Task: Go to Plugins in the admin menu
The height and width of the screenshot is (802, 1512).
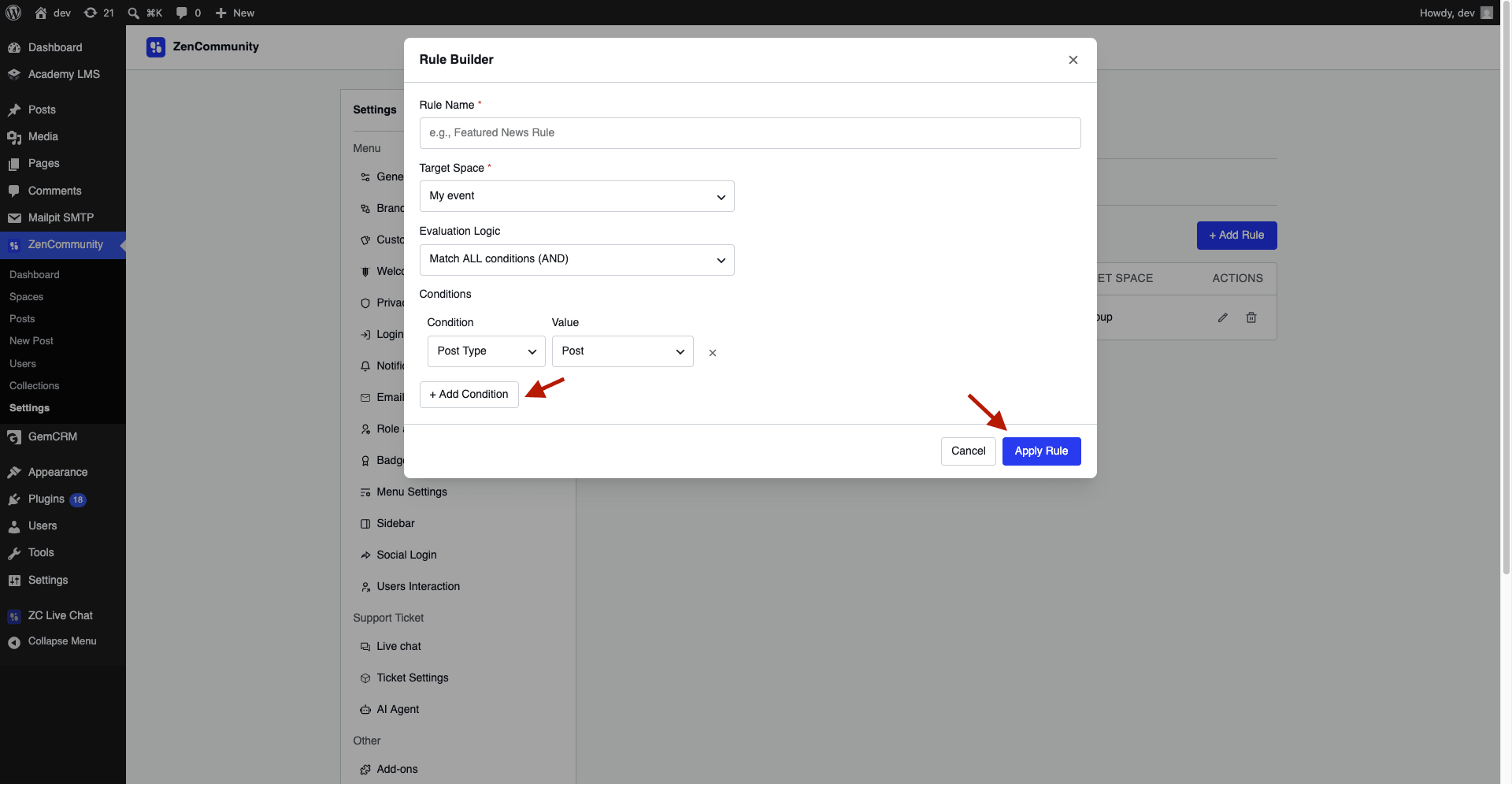Action: click(x=63, y=499)
